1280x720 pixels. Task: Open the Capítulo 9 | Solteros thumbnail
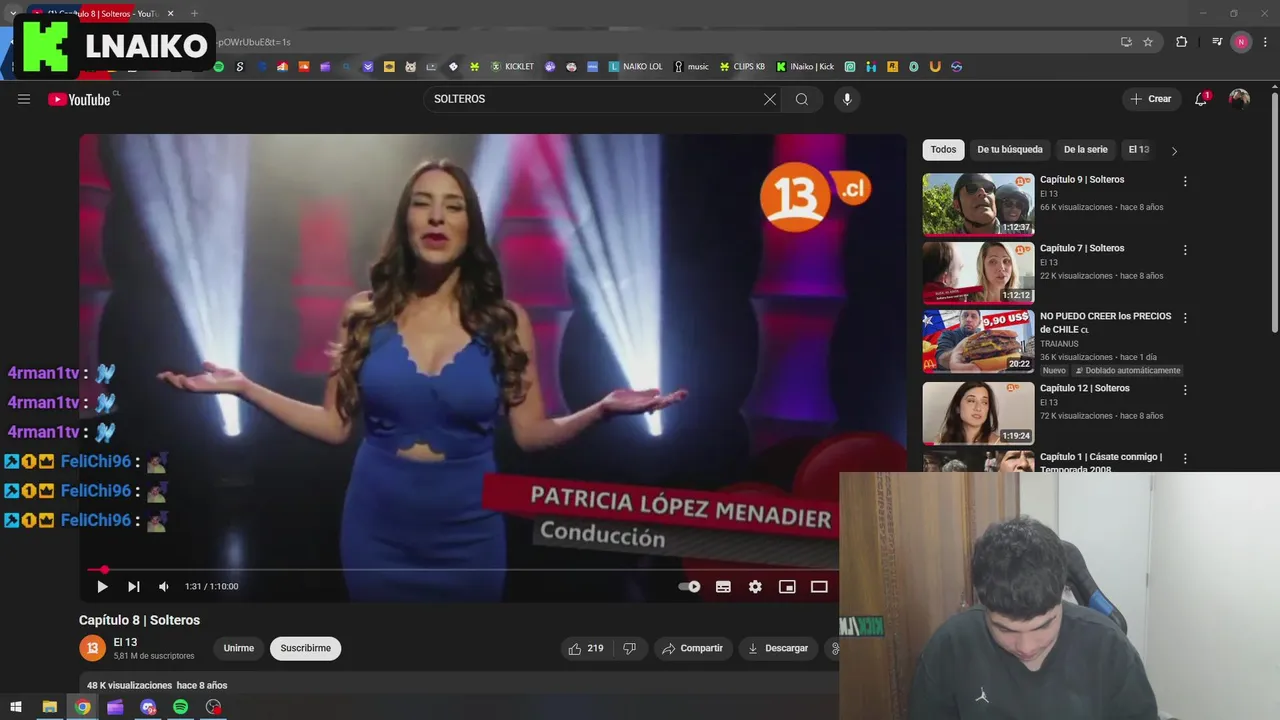pyautogui.click(x=978, y=205)
